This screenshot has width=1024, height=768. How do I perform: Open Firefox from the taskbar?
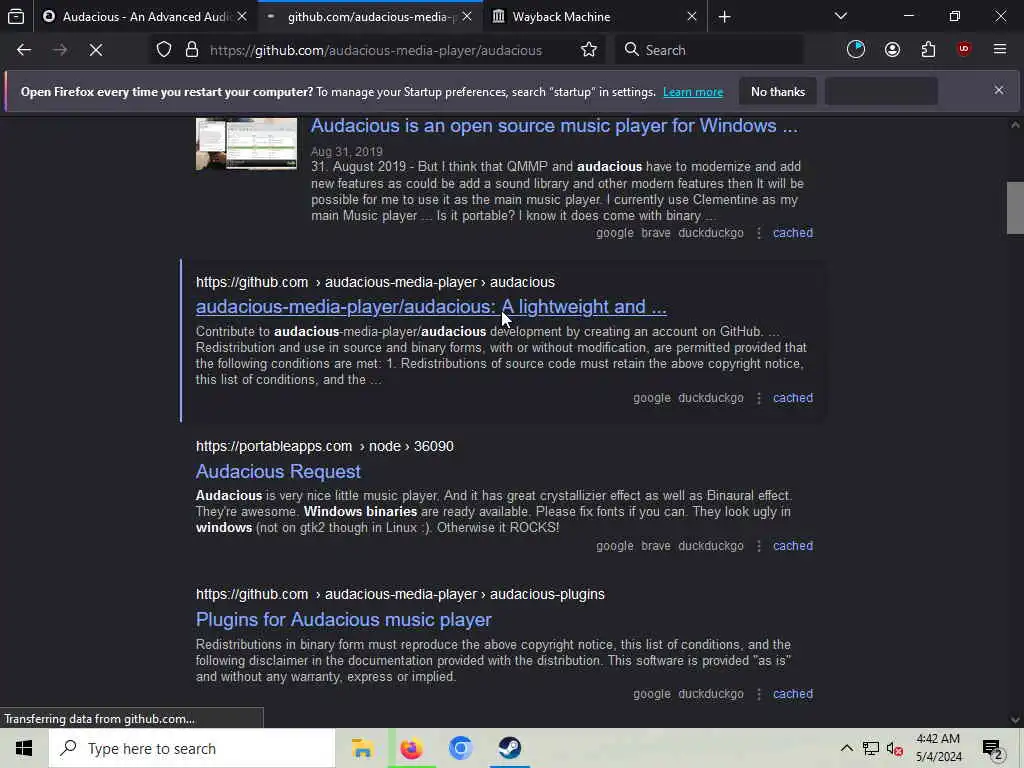click(411, 748)
